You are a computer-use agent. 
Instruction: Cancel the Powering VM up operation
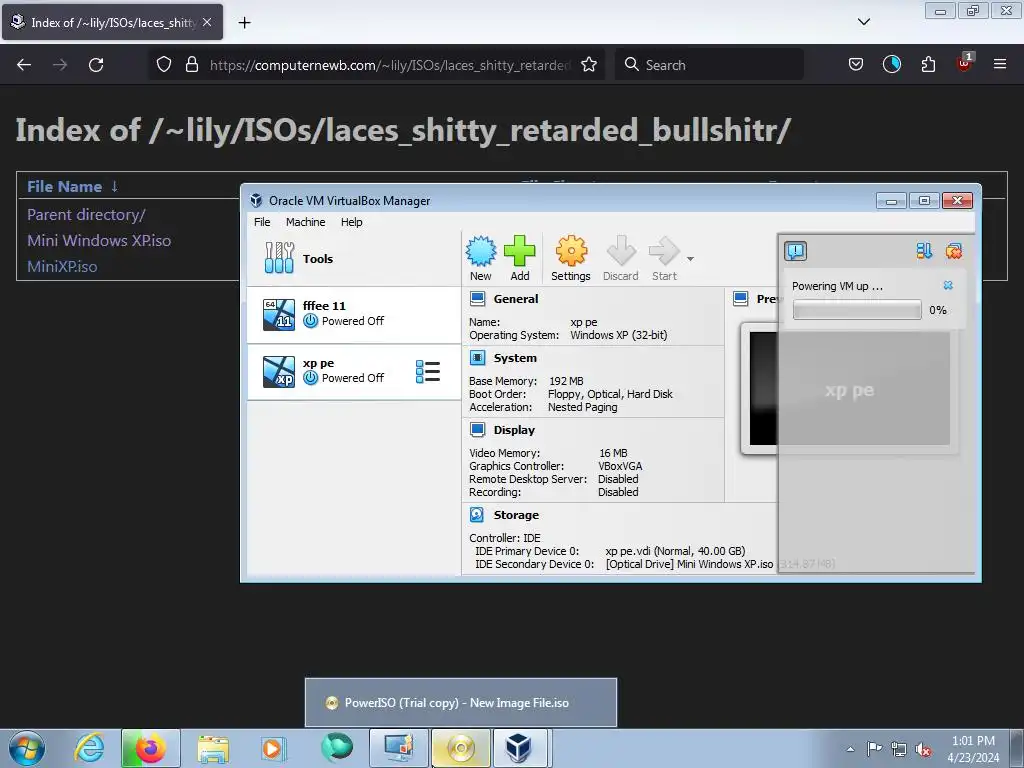click(948, 285)
